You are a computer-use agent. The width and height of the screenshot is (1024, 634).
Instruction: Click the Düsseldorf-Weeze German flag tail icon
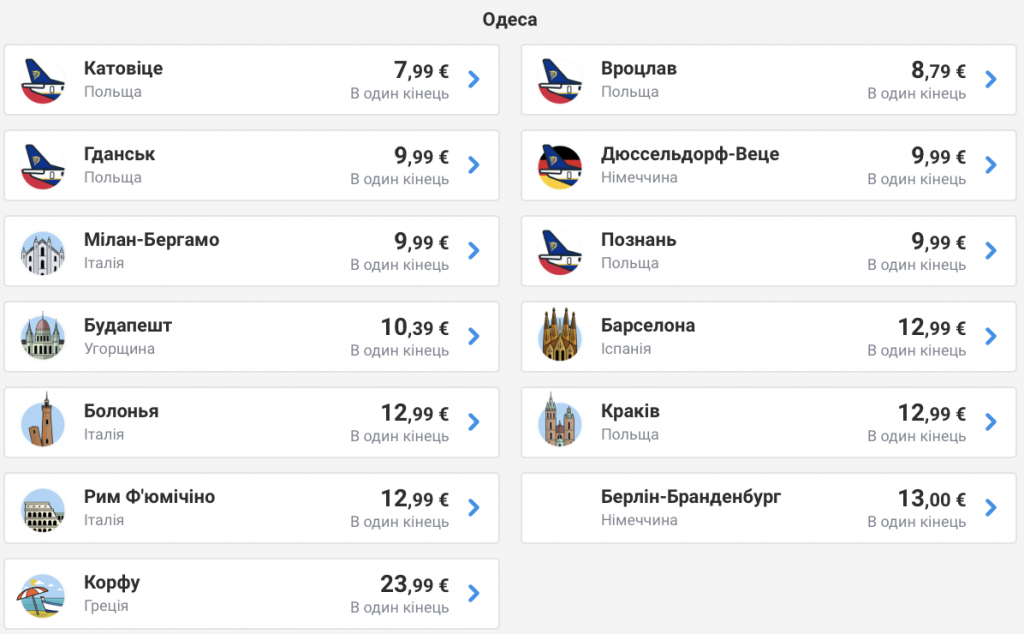point(560,166)
